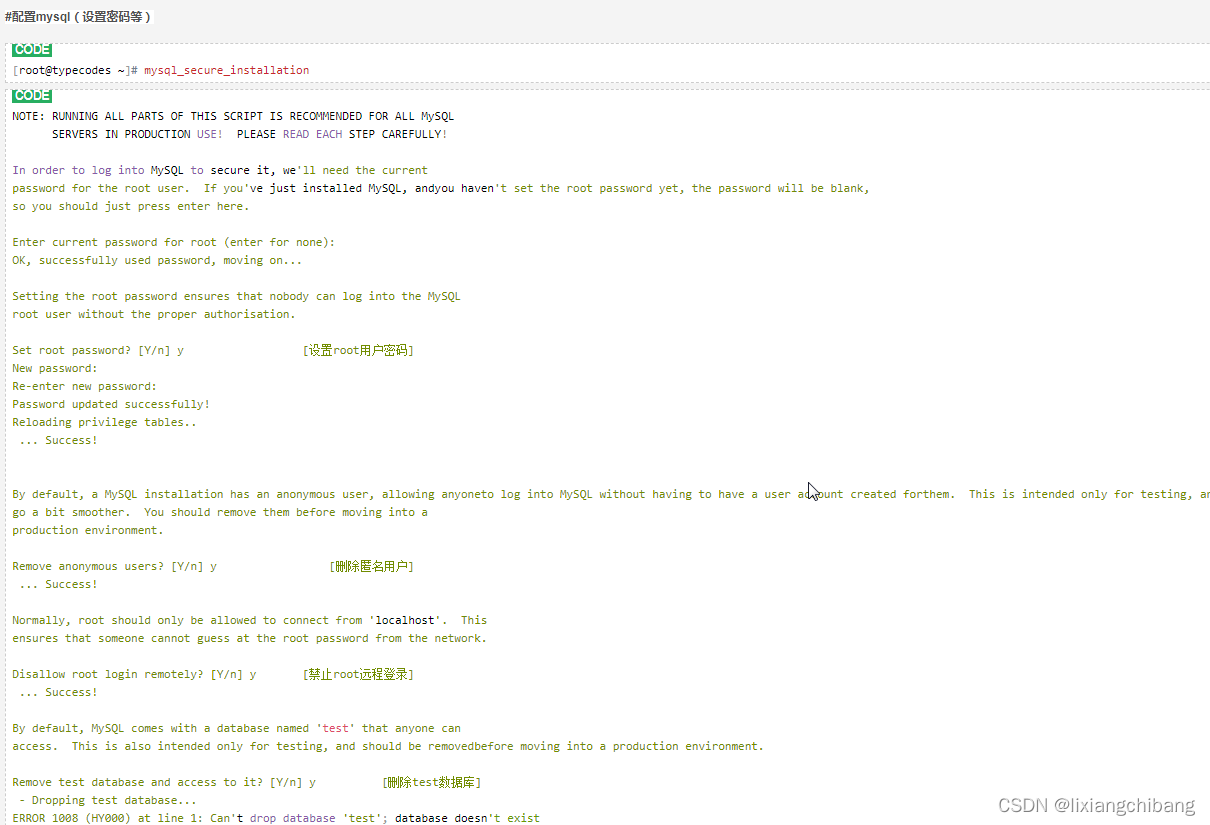
Task: Click the 'ERROR 1008 (HY000)' line
Action: tap(276, 818)
